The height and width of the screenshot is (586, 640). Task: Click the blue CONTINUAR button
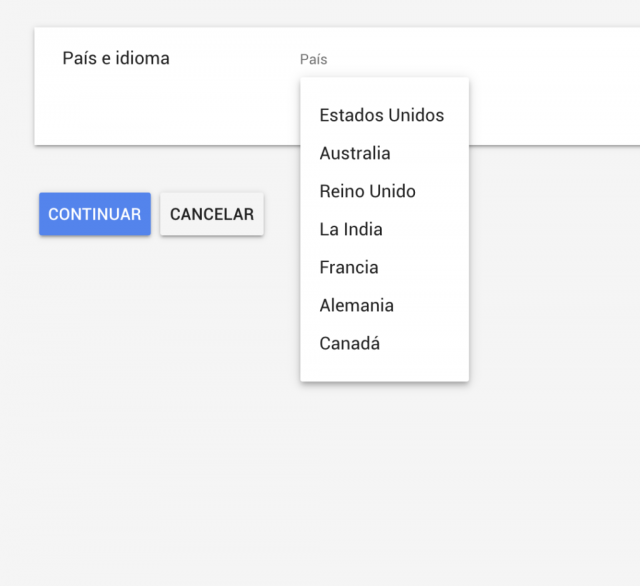coord(95,214)
